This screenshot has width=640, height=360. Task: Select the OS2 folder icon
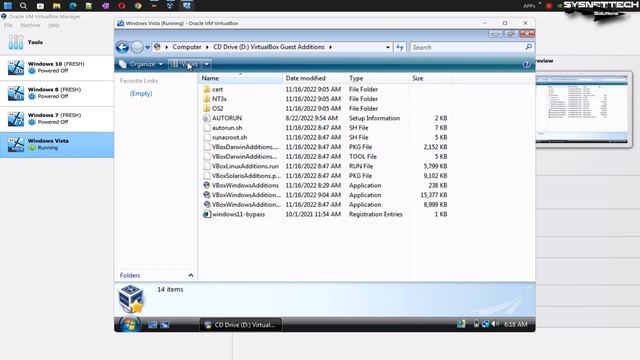tap(207, 109)
